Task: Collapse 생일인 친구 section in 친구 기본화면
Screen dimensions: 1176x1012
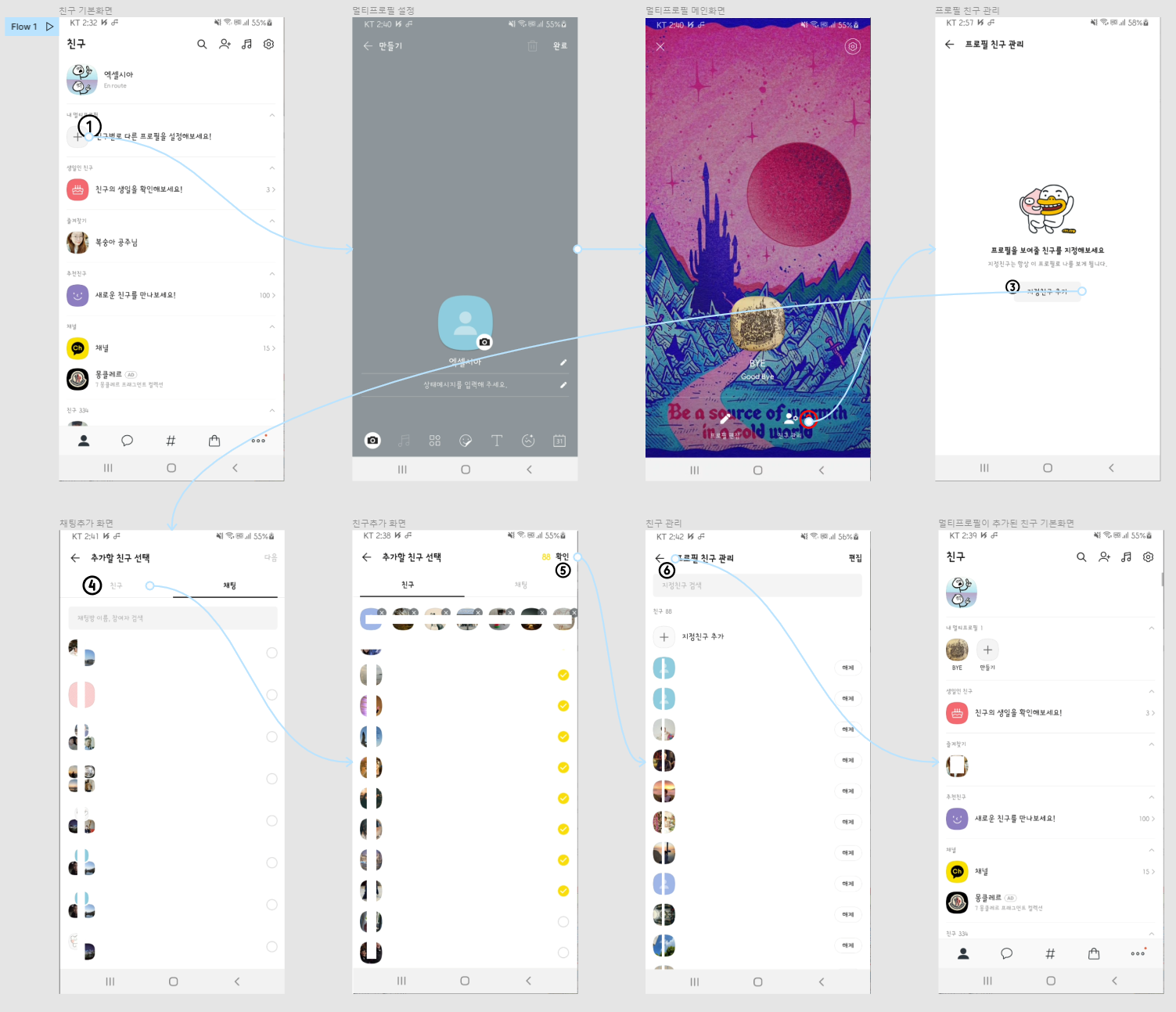Action: pyautogui.click(x=272, y=167)
